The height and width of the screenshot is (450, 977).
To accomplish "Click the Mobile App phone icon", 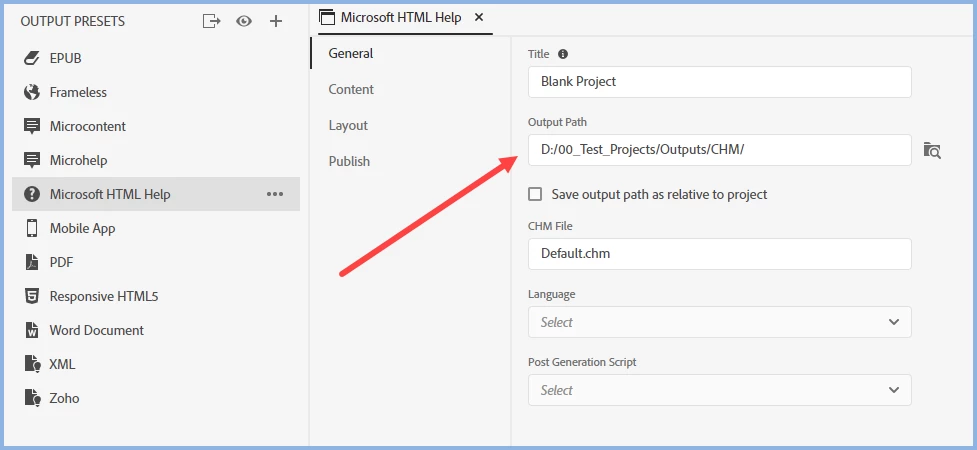I will tap(32, 228).
